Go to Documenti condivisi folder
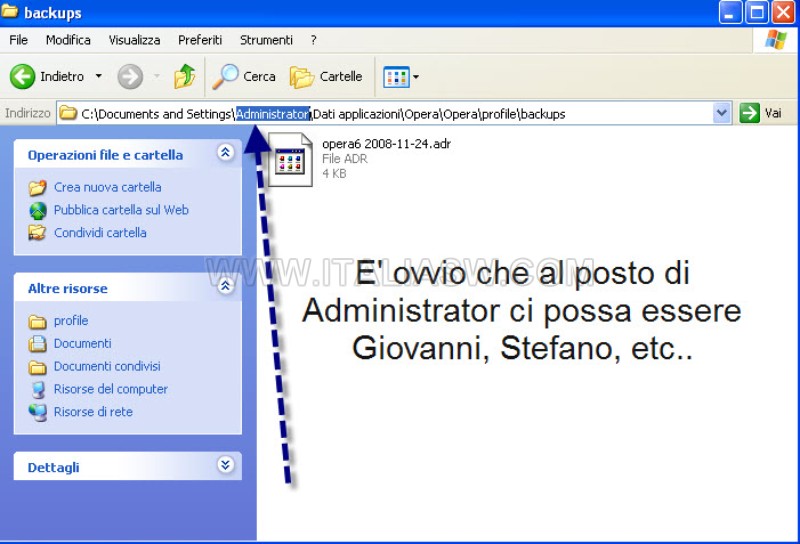The height and width of the screenshot is (544, 800). (107, 366)
